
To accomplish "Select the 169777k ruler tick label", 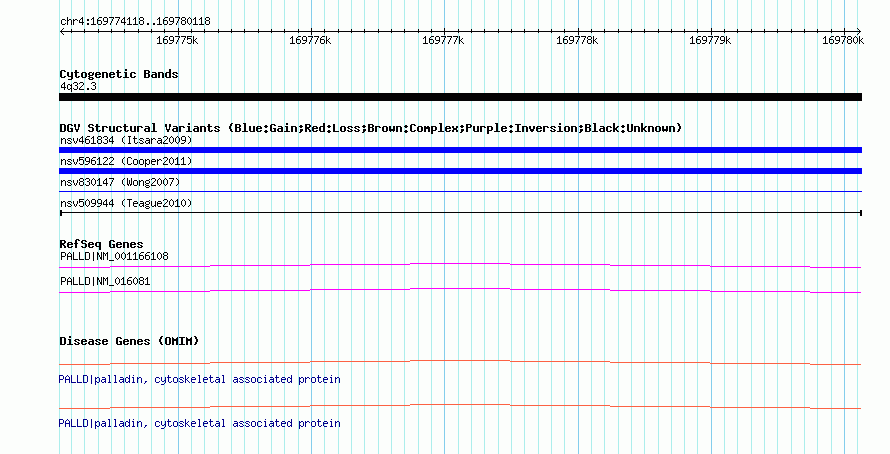I will pyautogui.click(x=443, y=40).
